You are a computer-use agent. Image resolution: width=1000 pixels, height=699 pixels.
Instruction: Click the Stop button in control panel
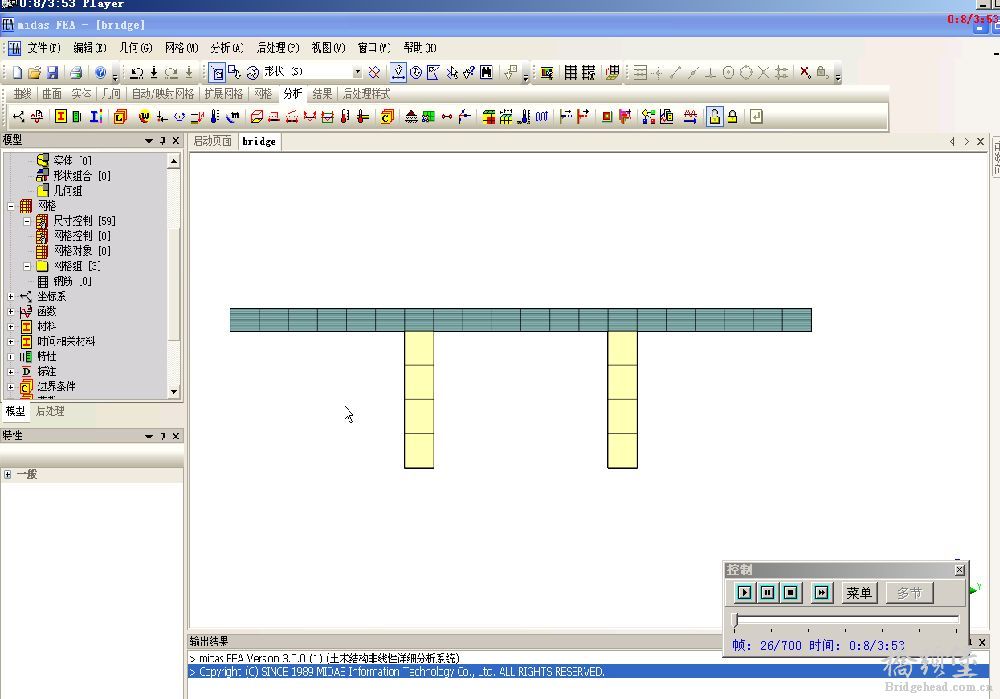(x=791, y=592)
